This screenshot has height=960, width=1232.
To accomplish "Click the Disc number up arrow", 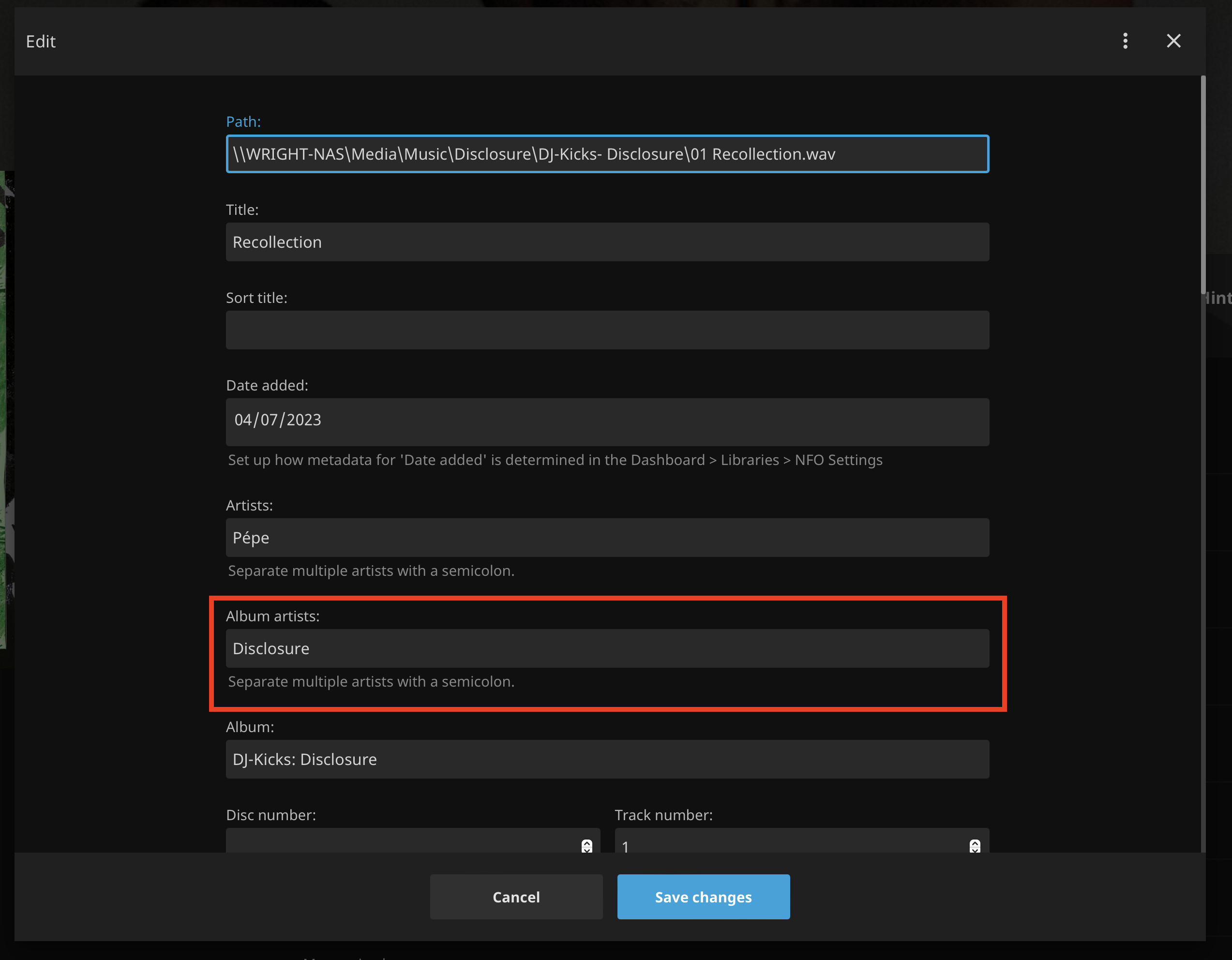I will click(586, 843).
